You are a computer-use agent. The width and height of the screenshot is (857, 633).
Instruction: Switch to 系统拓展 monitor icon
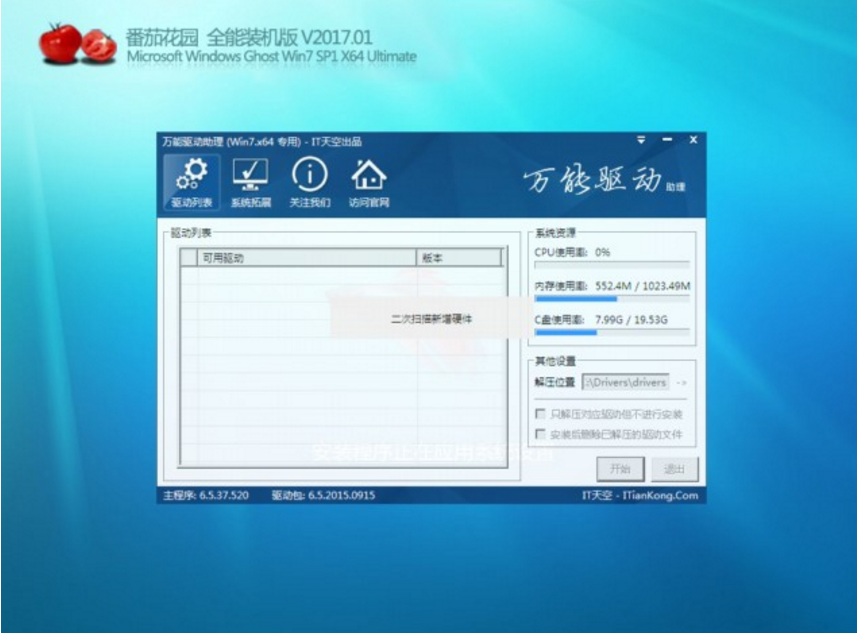click(250, 182)
